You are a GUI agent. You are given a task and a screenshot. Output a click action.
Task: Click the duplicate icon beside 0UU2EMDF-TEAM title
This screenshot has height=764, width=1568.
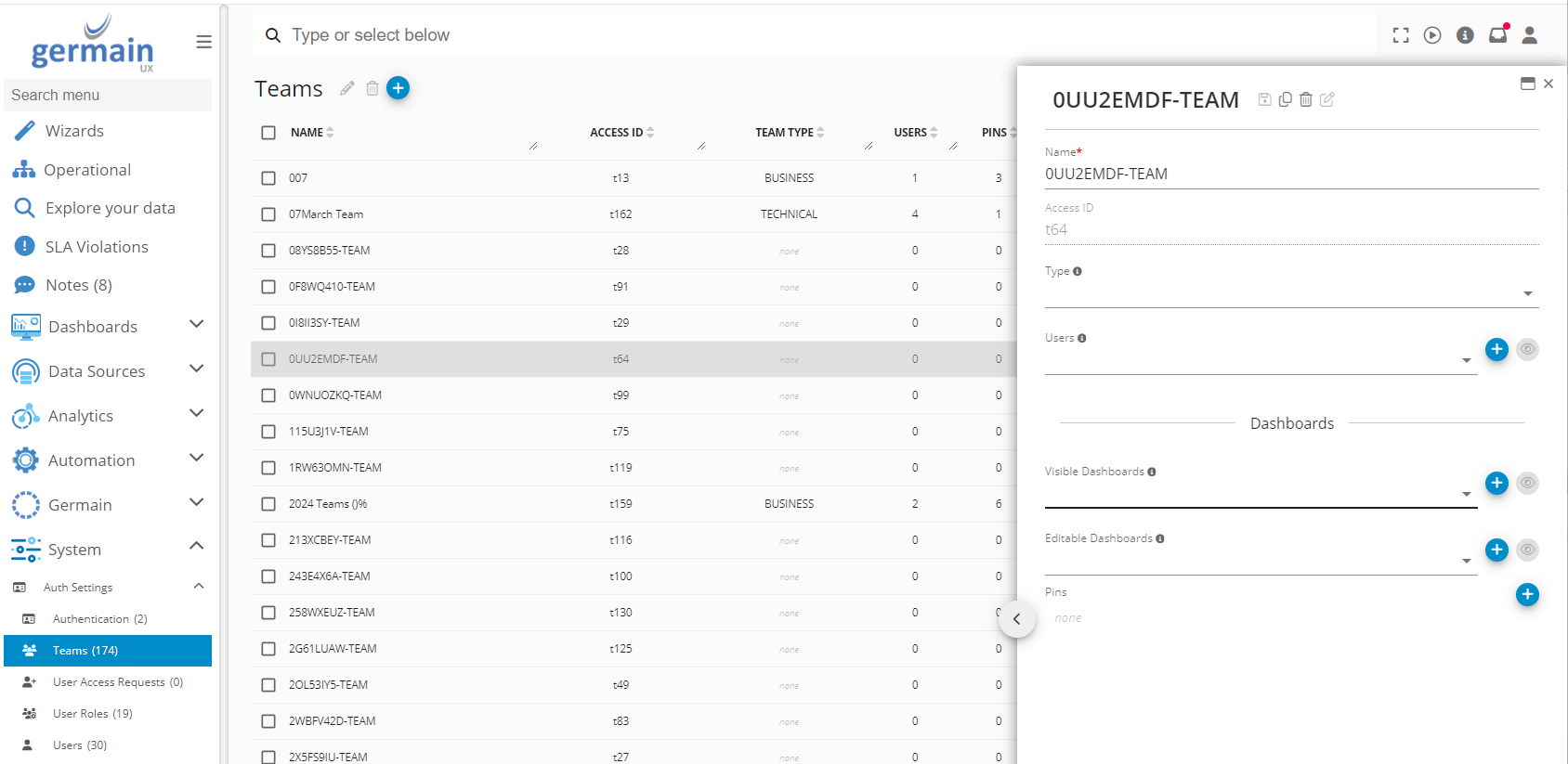coord(1286,99)
